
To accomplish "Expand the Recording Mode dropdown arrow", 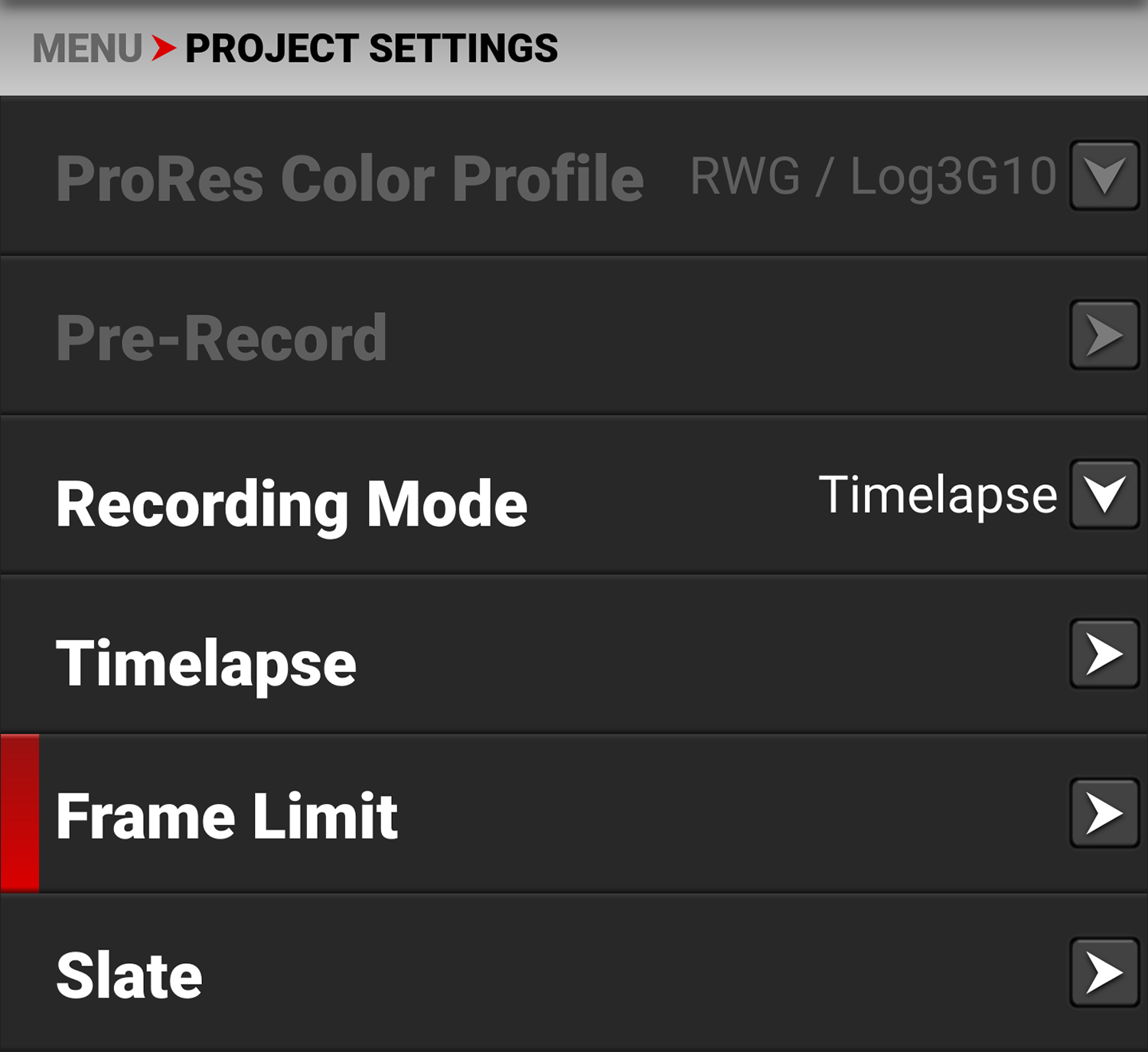I will (x=1104, y=494).
